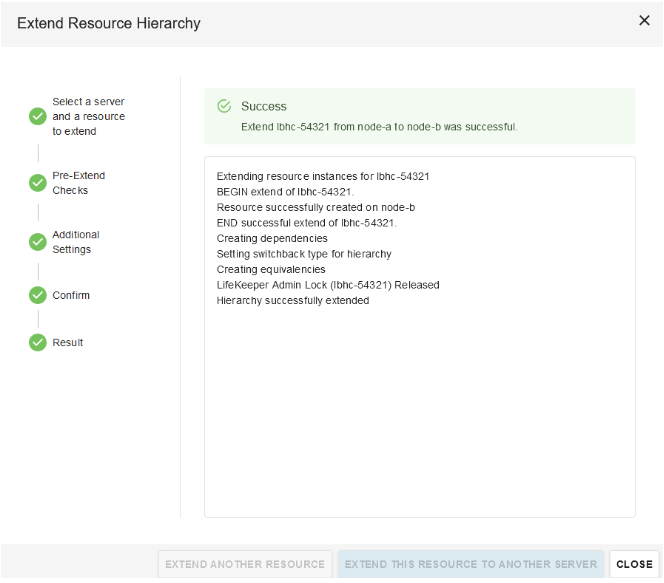Screen dimensions: 664x583
Task: Click the green check beside Pre-Extend Checks
Action: click(38, 183)
